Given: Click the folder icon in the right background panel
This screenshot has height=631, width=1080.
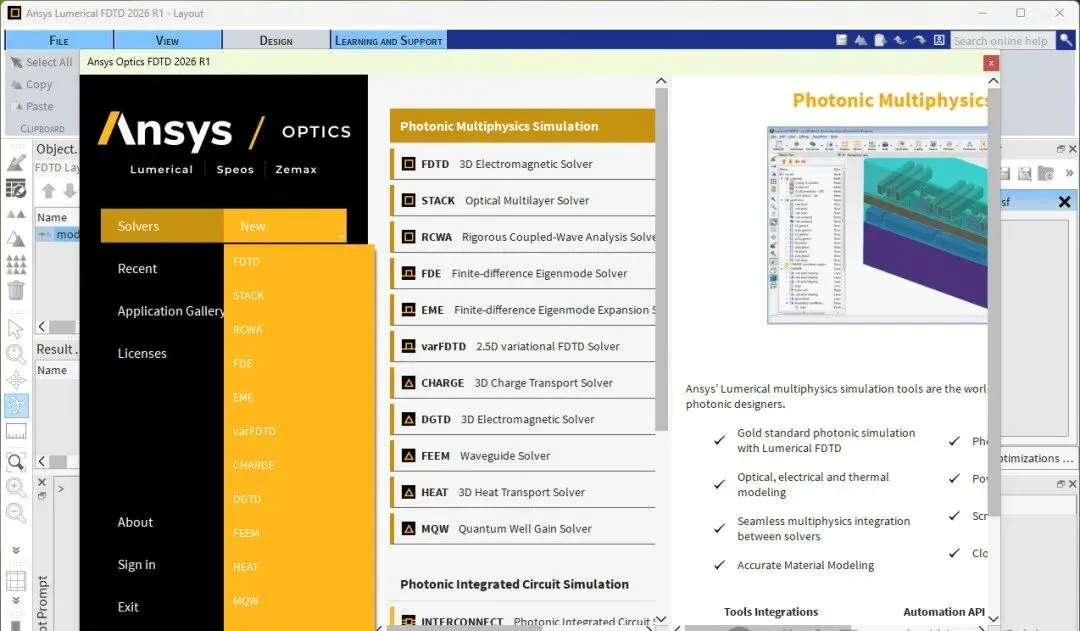Looking at the screenshot, I should [1046, 174].
